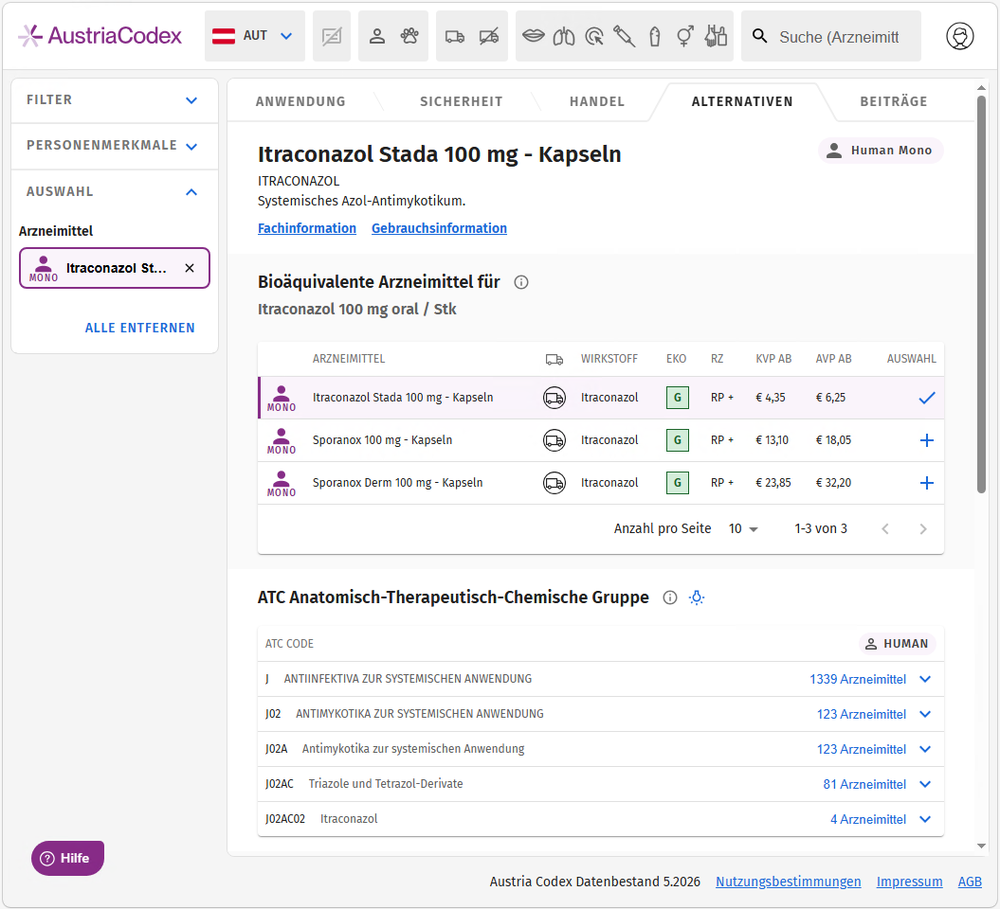Toggle the crossed-out truck unavailable filter

(x=489, y=36)
